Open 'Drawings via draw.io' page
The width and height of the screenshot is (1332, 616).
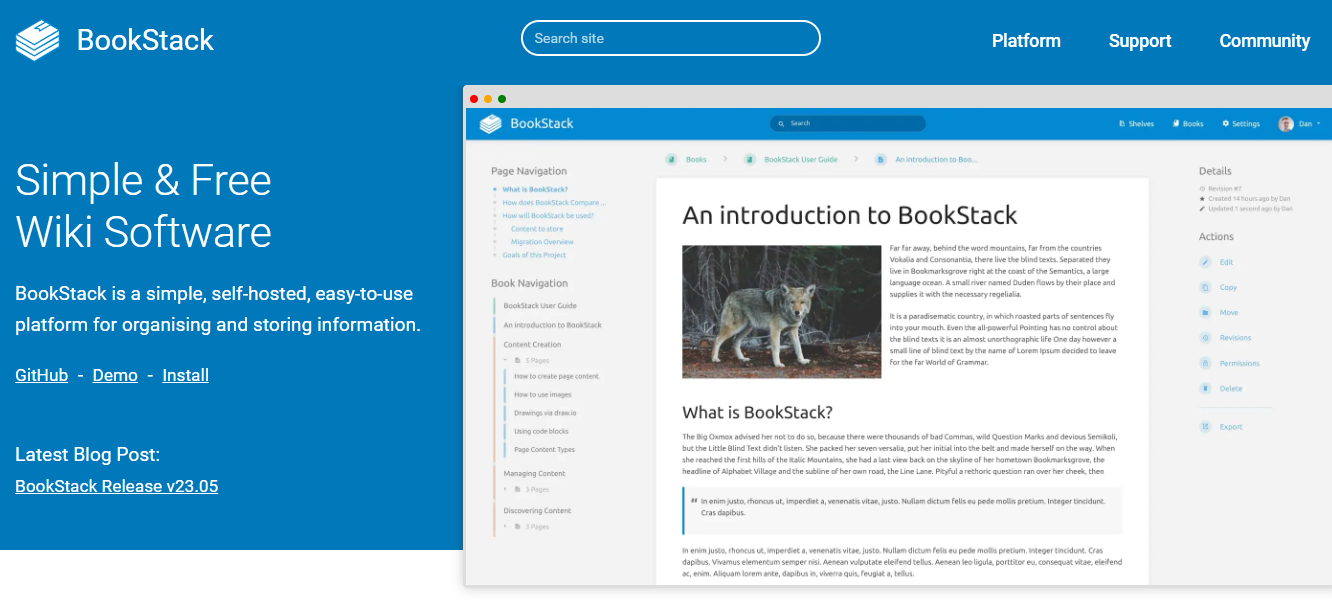coord(545,412)
